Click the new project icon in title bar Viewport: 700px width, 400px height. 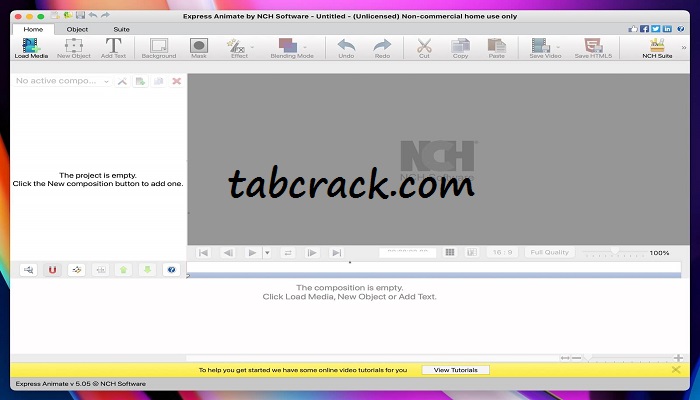(x=55, y=16)
